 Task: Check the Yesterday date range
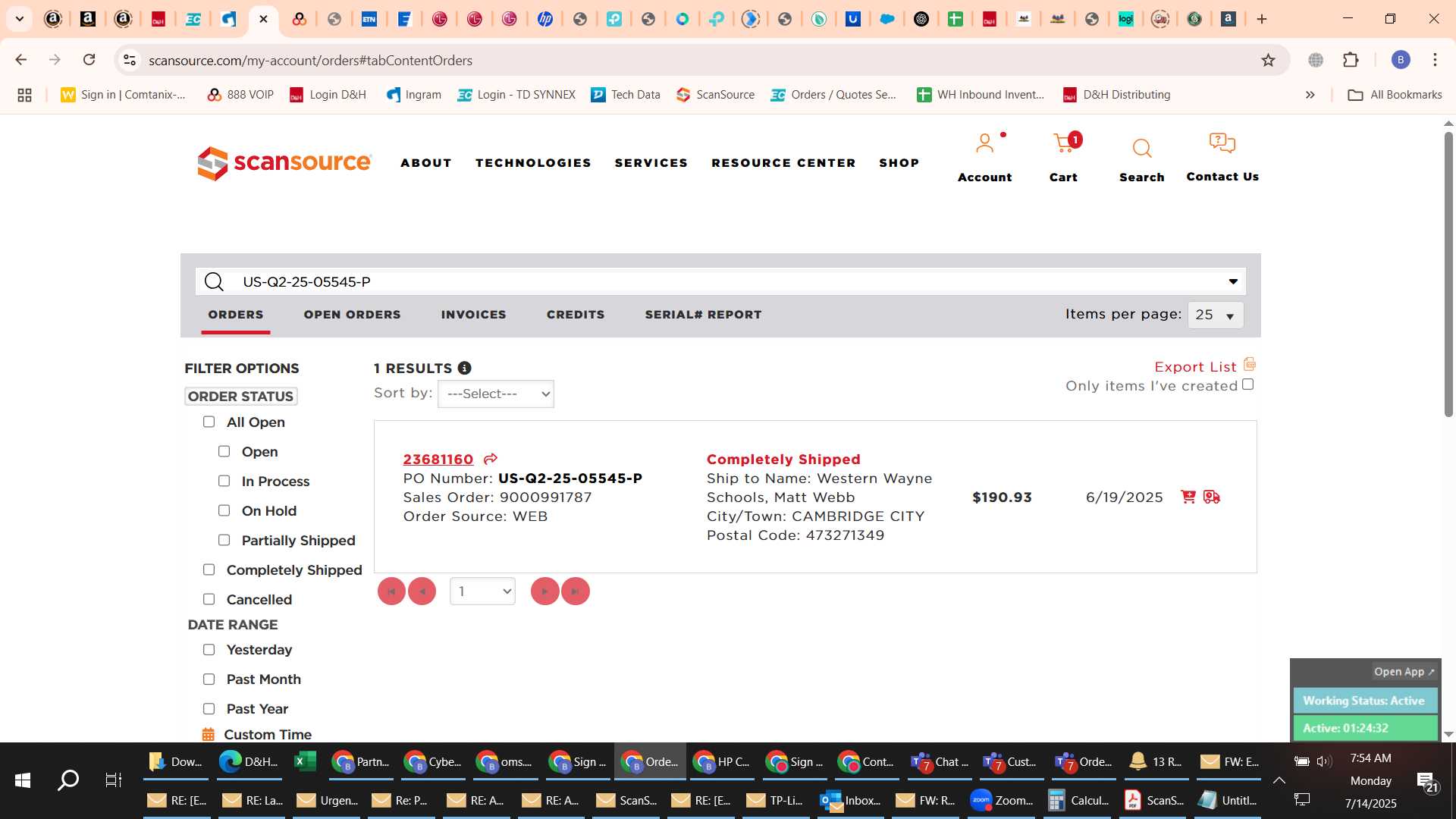click(209, 649)
